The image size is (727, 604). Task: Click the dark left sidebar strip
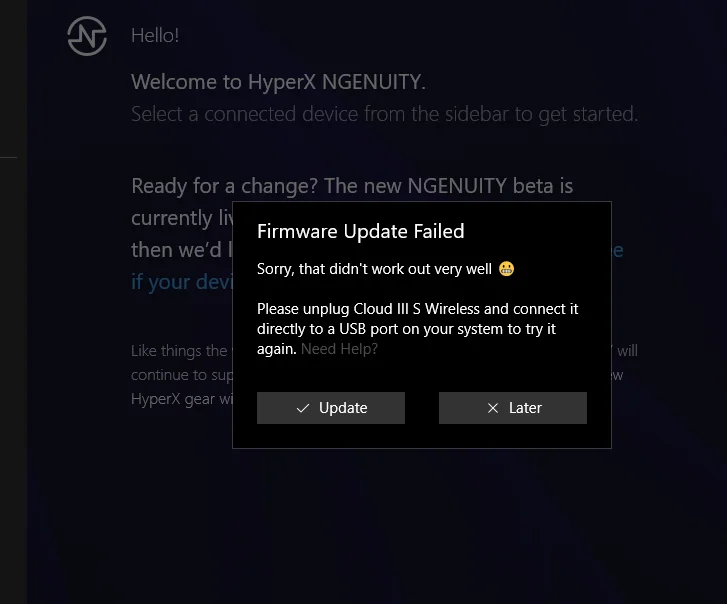[13, 302]
